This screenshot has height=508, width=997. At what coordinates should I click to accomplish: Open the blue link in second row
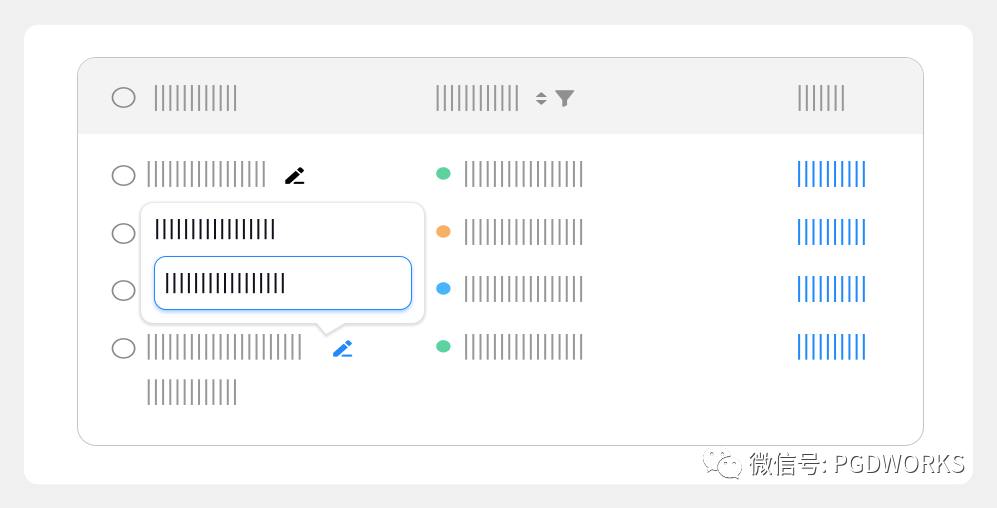click(x=831, y=232)
